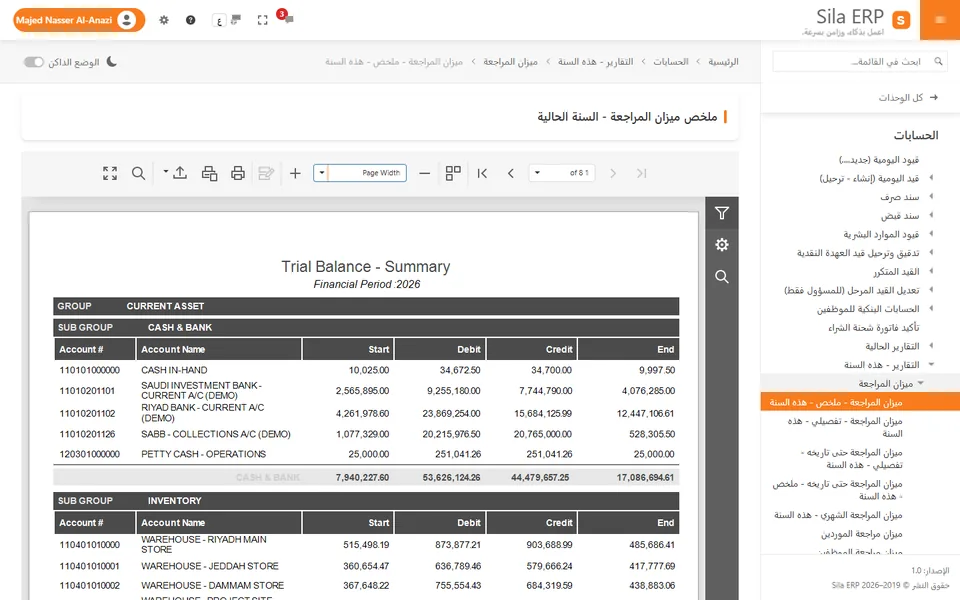Click WAREHOUSE - DAMMAM STORE row
The height and width of the screenshot is (600, 960).
tap(366, 585)
